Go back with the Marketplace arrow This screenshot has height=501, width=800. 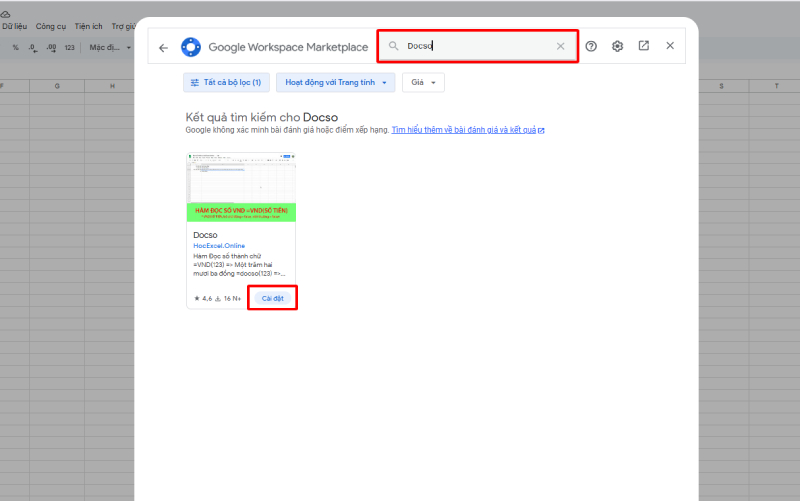click(163, 47)
